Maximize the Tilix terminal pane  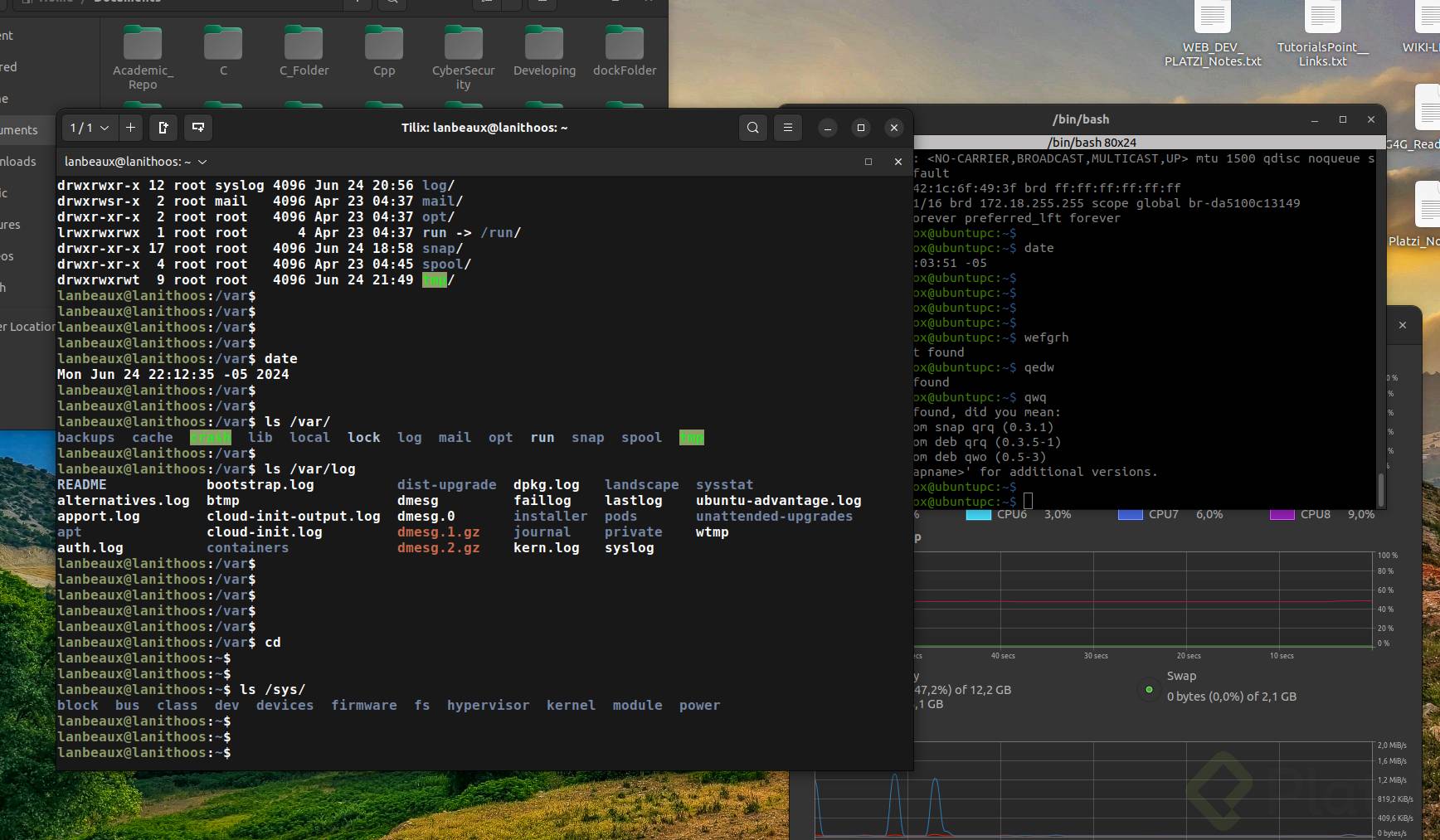[868, 162]
